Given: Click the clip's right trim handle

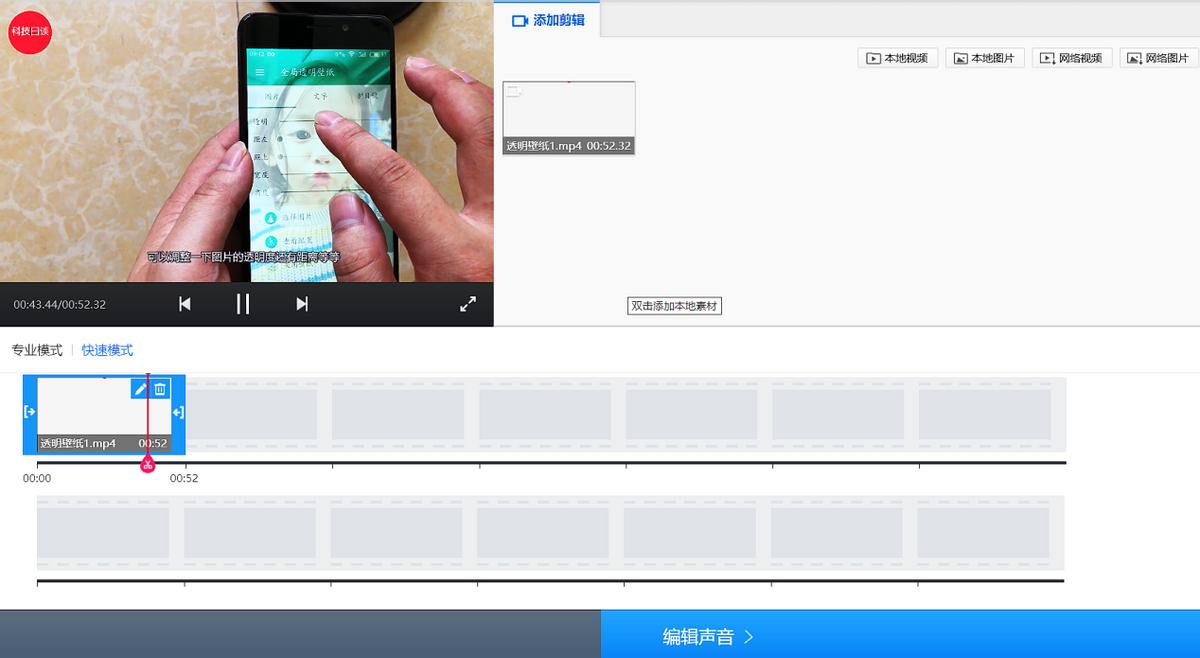Looking at the screenshot, I should (x=178, y=412).
